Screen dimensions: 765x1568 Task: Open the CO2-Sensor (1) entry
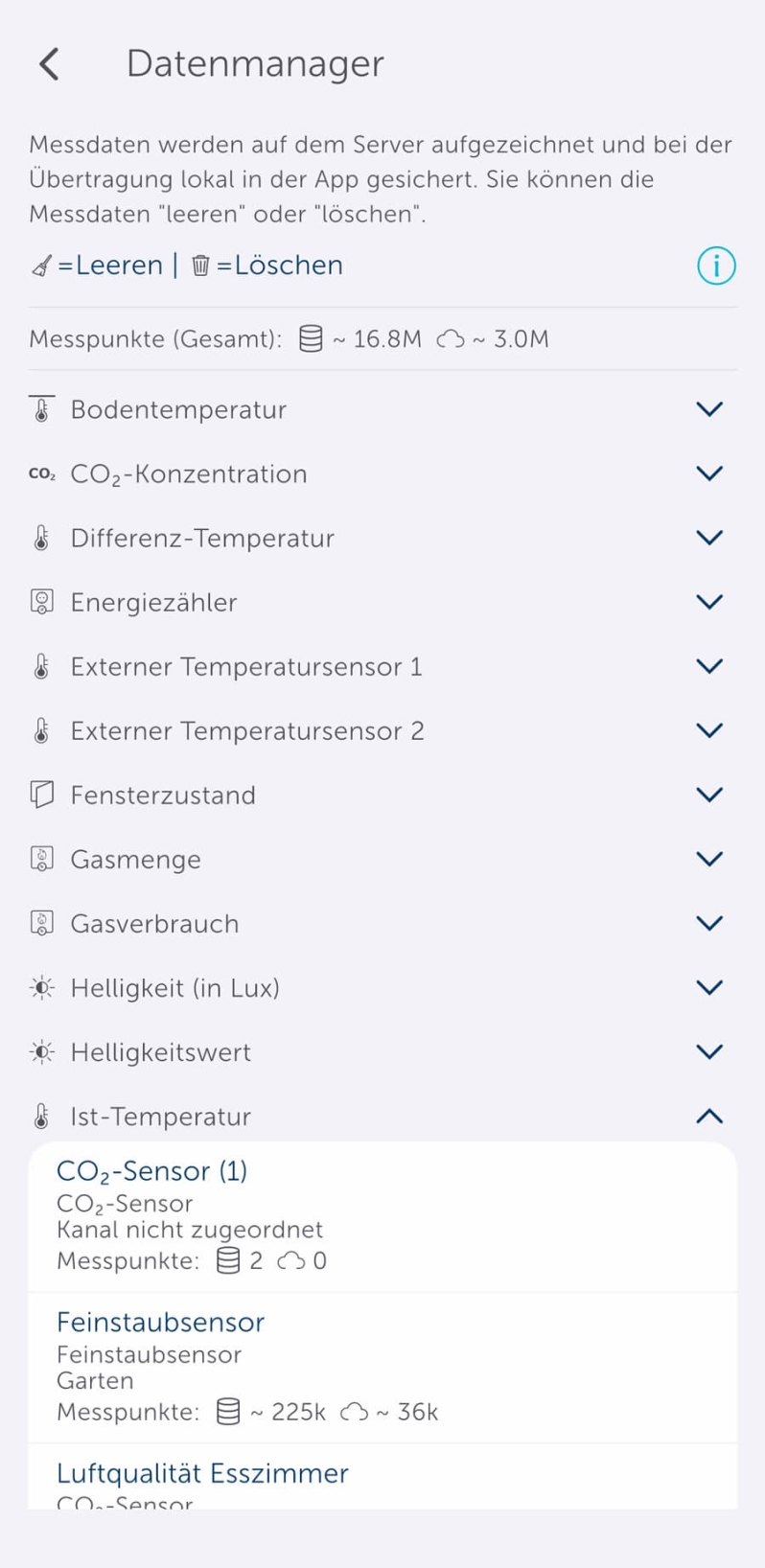pyautogui.click(x=151, y=1170)
